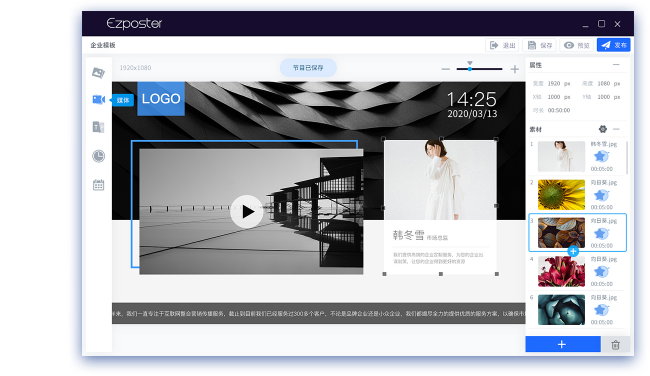Click the Exit button in toolbar

pyautogui.click(x=502, y=45)
